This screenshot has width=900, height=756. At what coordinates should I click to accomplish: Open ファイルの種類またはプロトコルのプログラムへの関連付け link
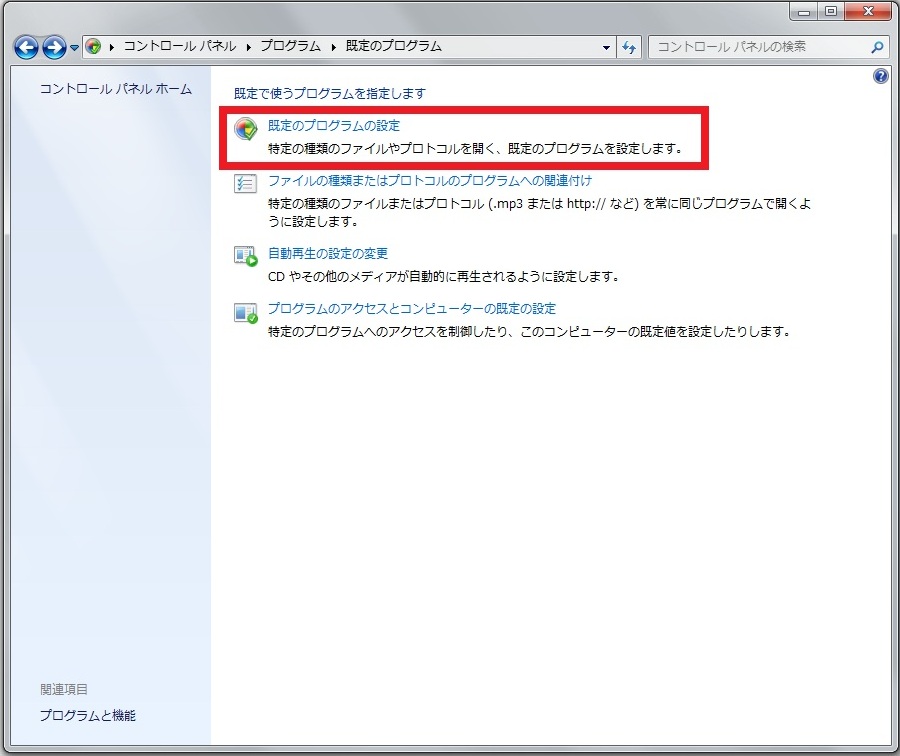(430, 181)
